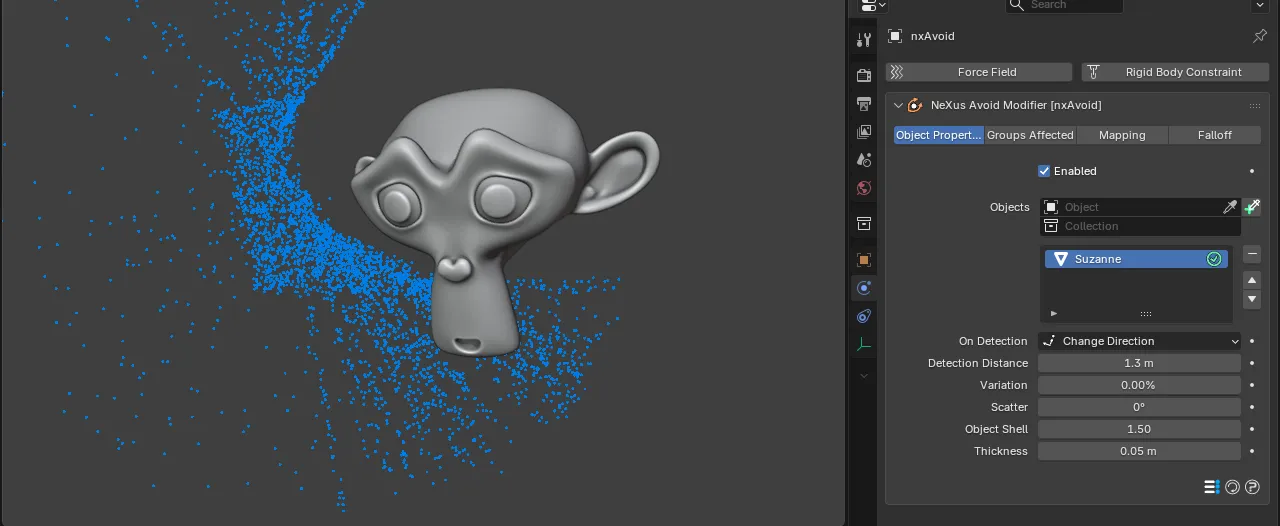Animate Enabled property via its dot
The width and height of the screenshot is (1280, 526).
1252,171
